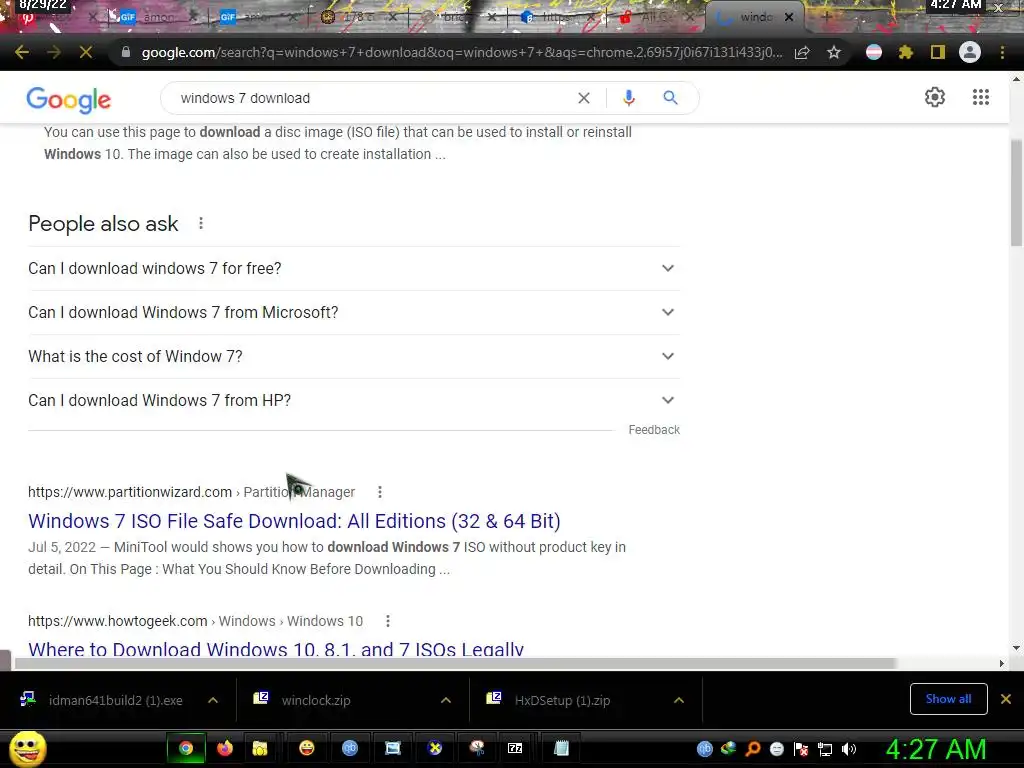Open the notepad taskbar icon
Image resolution: width=1024 pixels, height=768 pixels.
coord(561,748)
